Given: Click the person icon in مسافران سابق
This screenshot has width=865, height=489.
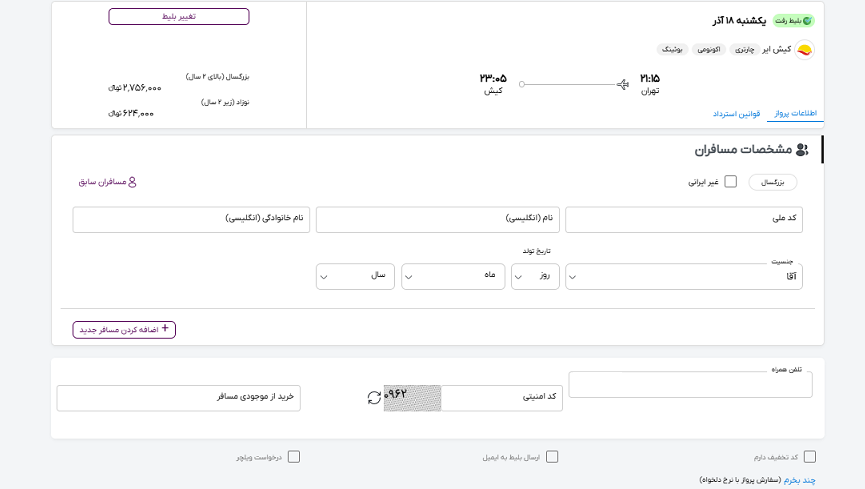Looking at the screenshot, I should [132, 182].
